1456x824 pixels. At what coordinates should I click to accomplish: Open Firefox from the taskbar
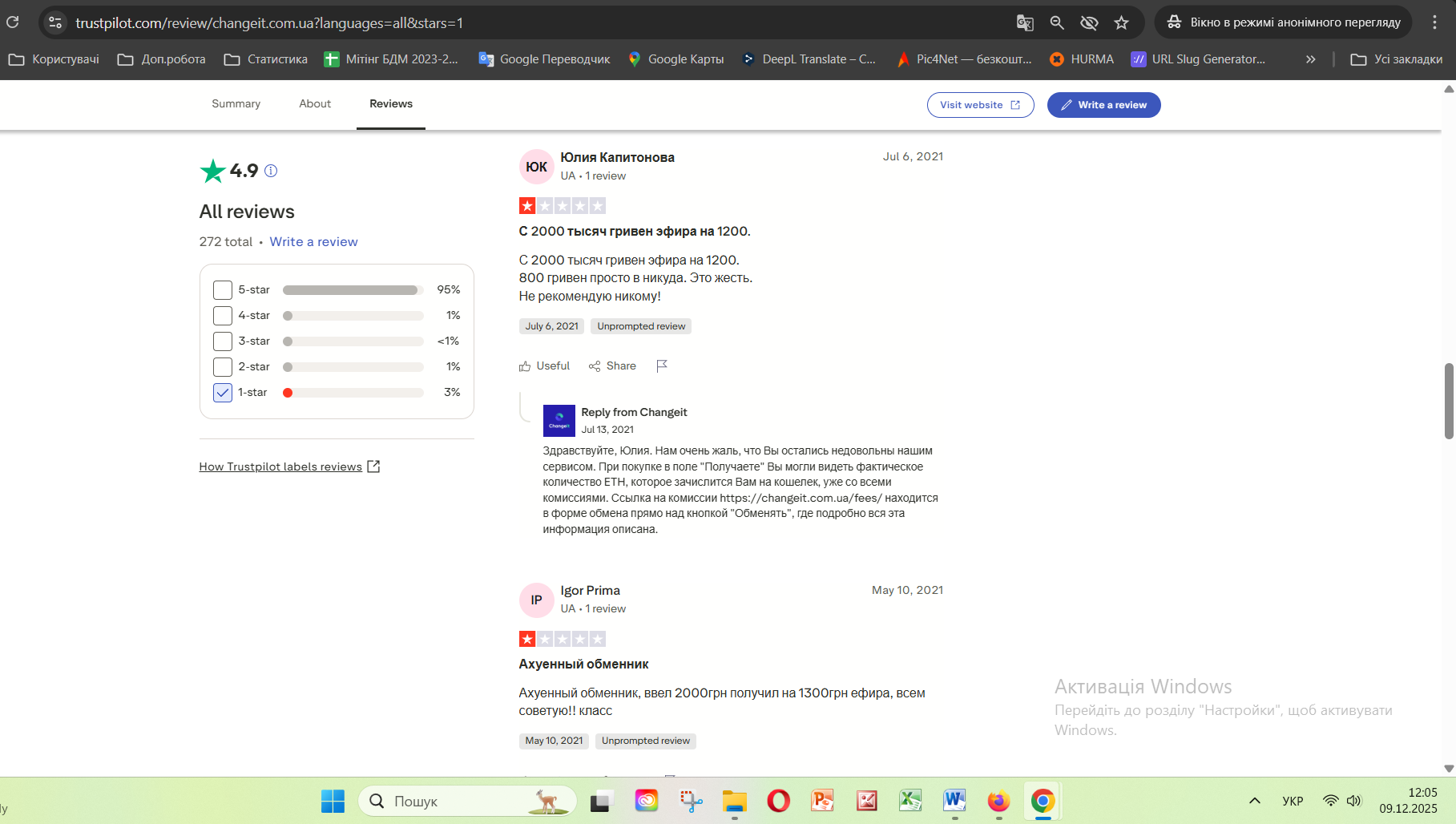click(998, 801)
